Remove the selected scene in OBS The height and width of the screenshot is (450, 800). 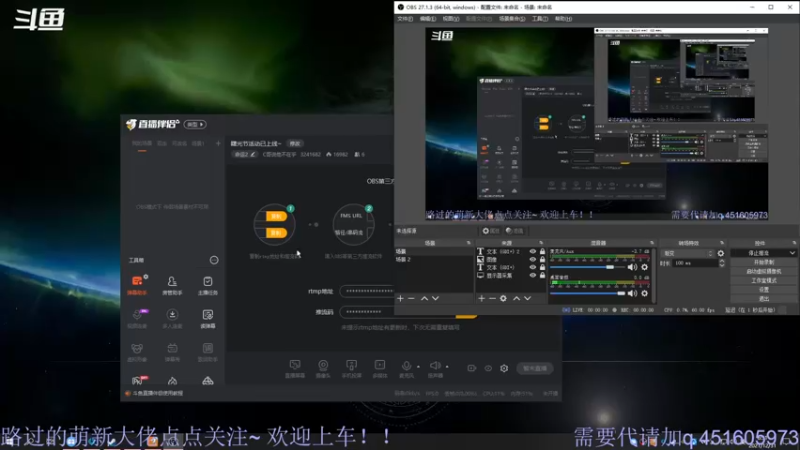(411, 298)
